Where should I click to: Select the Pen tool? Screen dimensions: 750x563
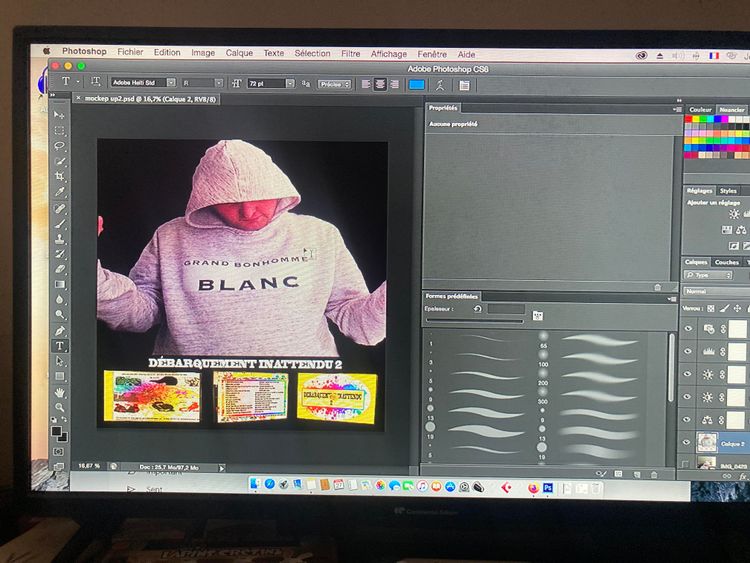pos(59,331)
